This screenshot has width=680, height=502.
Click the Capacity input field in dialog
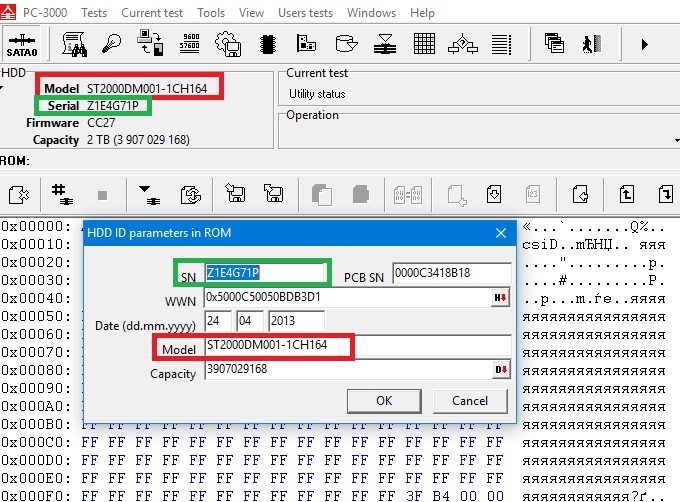tap(348, 369)
